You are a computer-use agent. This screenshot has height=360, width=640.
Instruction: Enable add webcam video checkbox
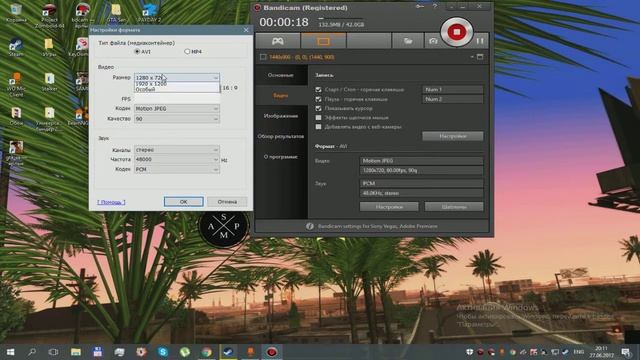318,127
